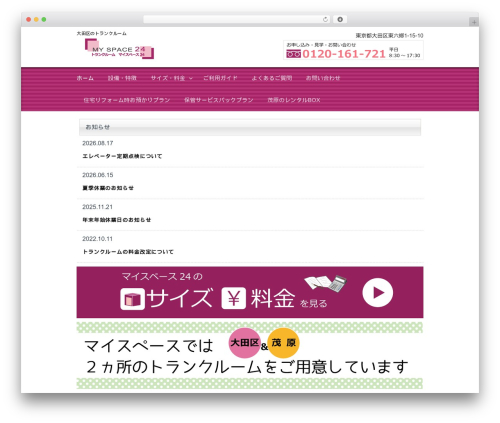Click the browser reload icon

tap(325, 20)
